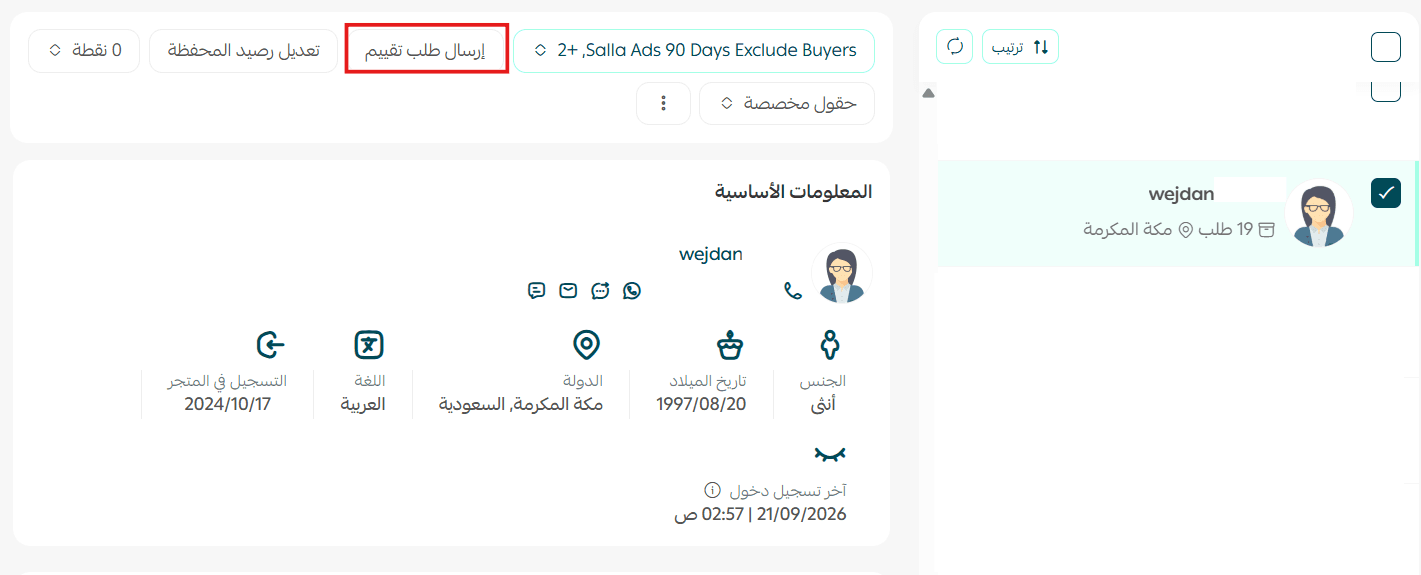
Task: Click the SMS message icon
Action: point(537,291)
